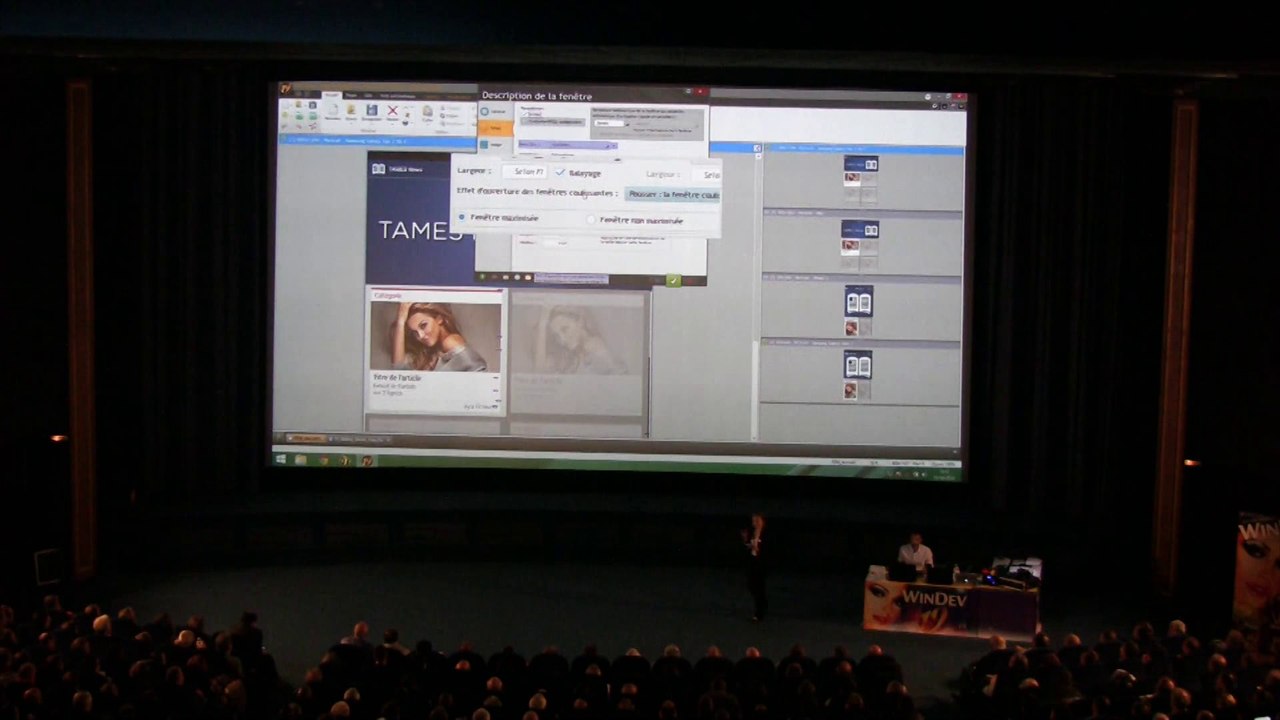
Task: Select the Fenêtre non maximisée radio button
Action: point(590,219)
